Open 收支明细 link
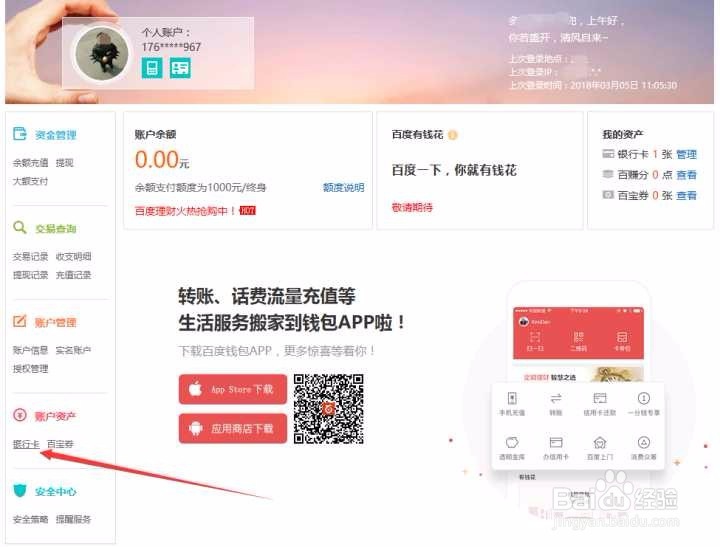This screenshot has height=547, width=720. (73, 256)
